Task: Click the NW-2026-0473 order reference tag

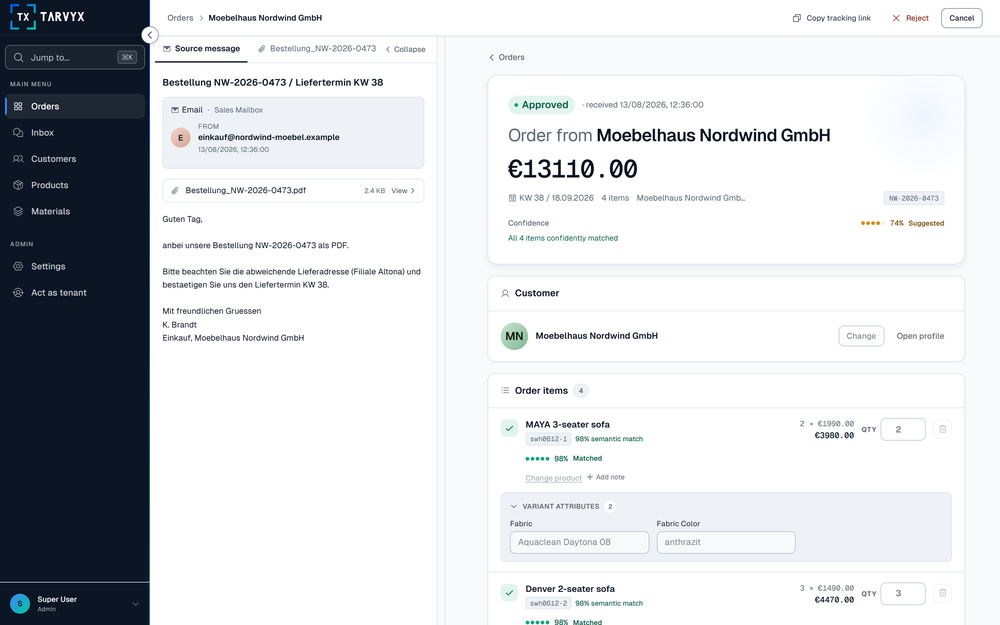Action: tap(913, 198)
